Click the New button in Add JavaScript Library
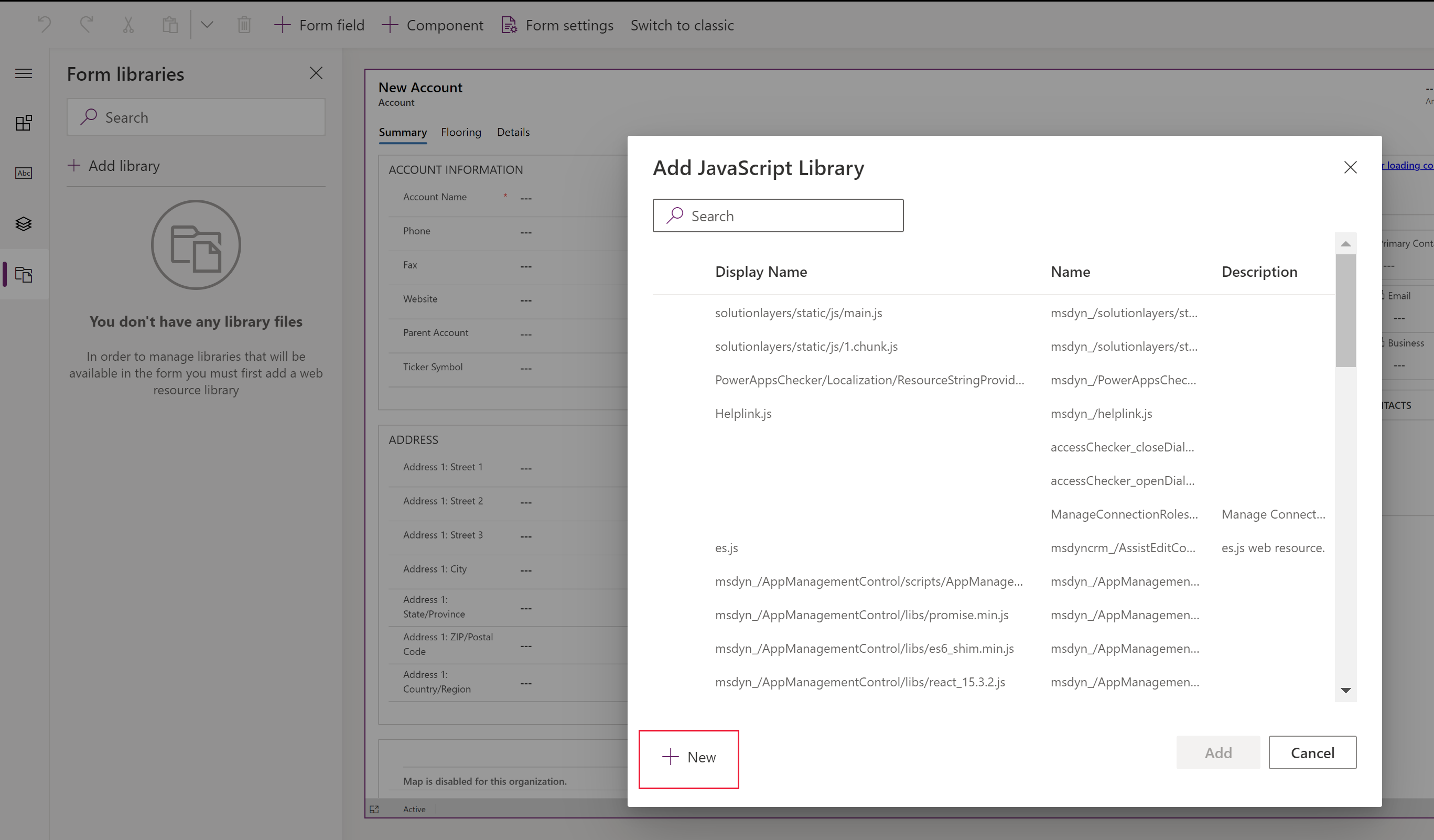The height and width of the screenshot is (840, 1434). click(689, 757)
